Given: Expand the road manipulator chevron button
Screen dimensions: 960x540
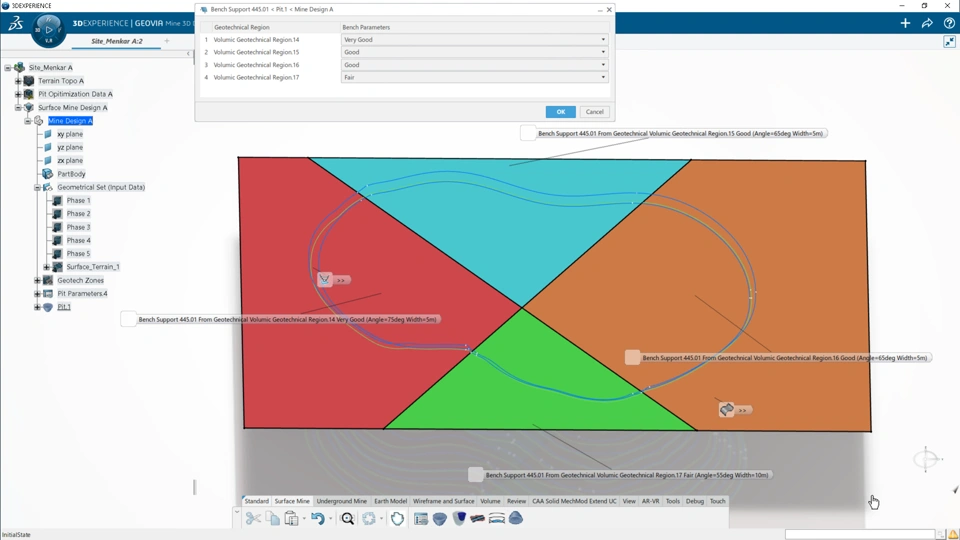Looking at the screenshot, I should pos(743,410).
